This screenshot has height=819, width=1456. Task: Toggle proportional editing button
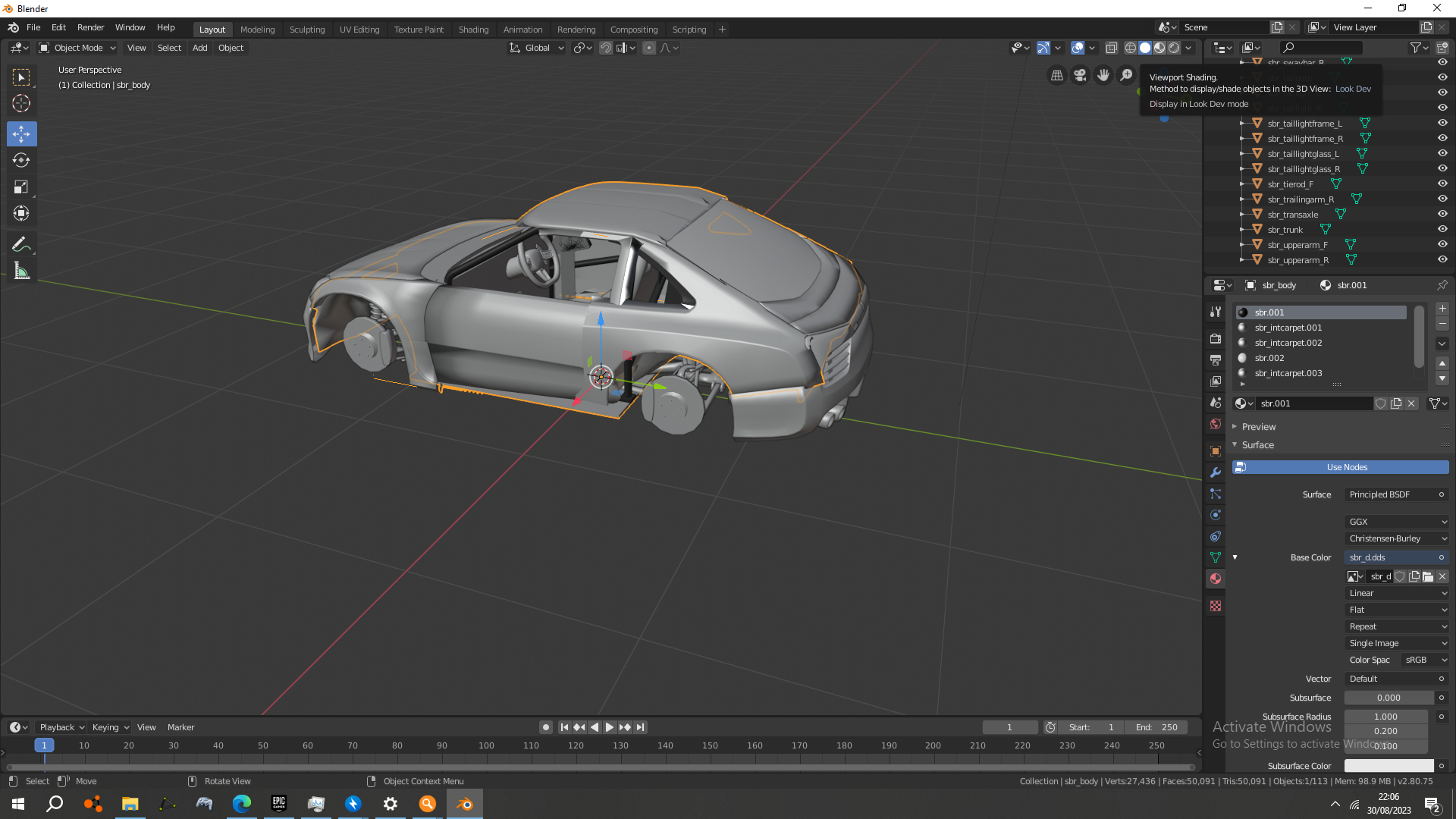pos(649,48)
